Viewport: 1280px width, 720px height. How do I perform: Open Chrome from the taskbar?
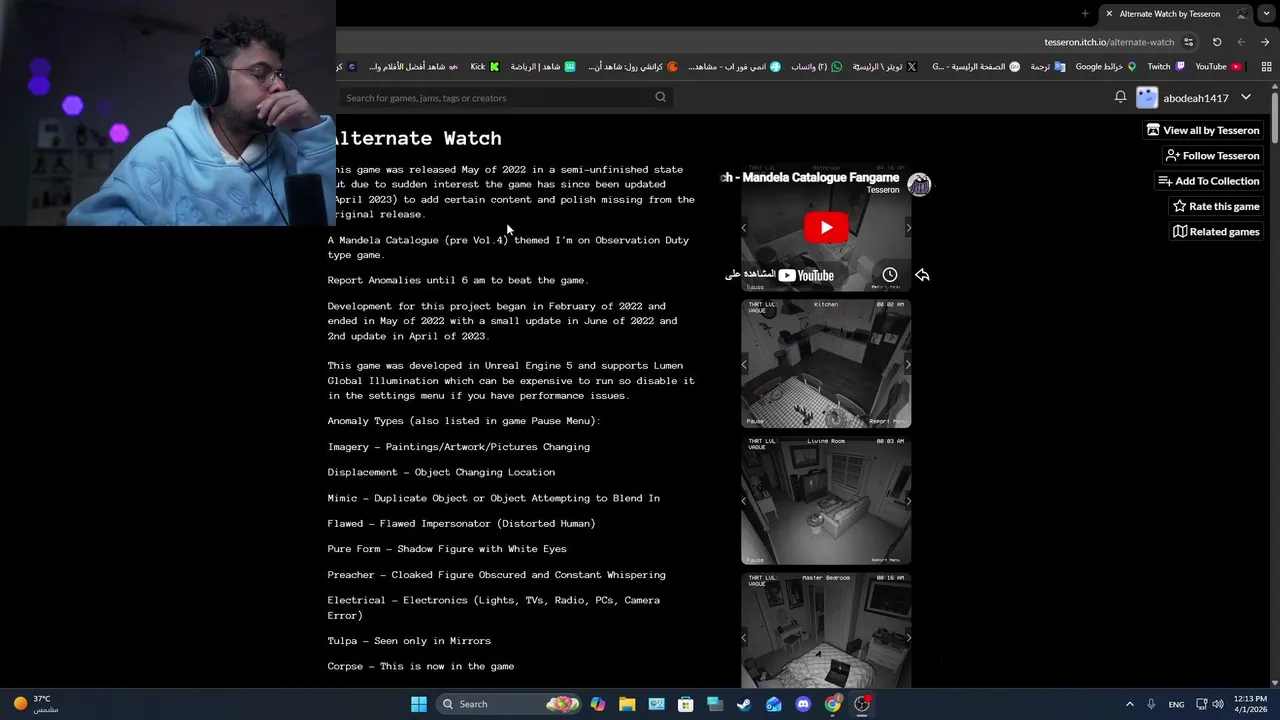832,704
